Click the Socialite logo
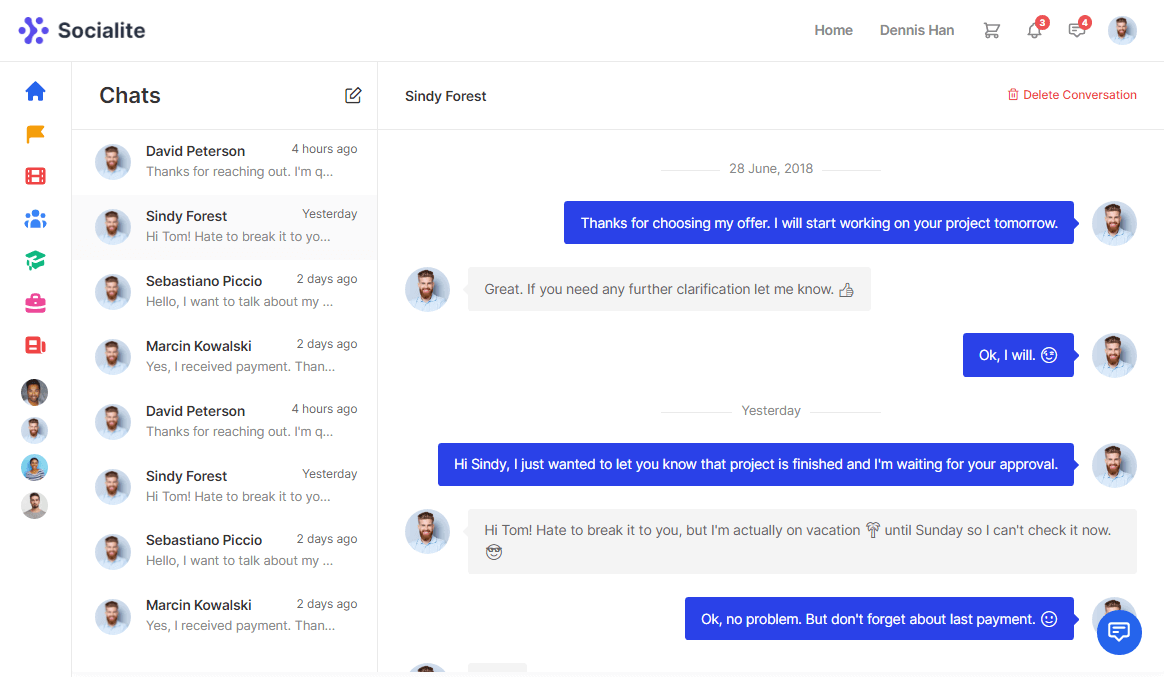This screenshot has height=677, width=1164. [82, 30]
